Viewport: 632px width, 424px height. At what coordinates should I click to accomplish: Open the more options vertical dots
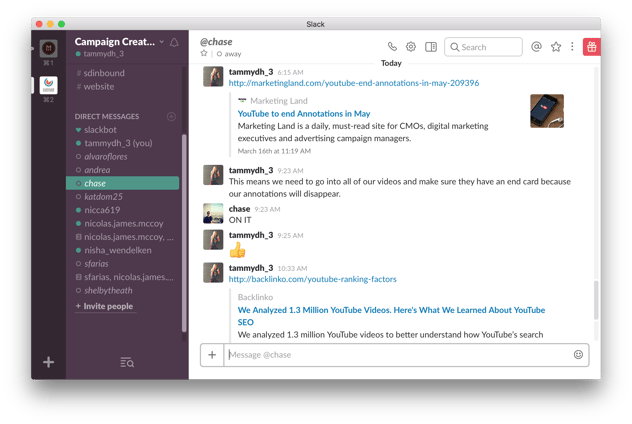[x=572, y=47]
